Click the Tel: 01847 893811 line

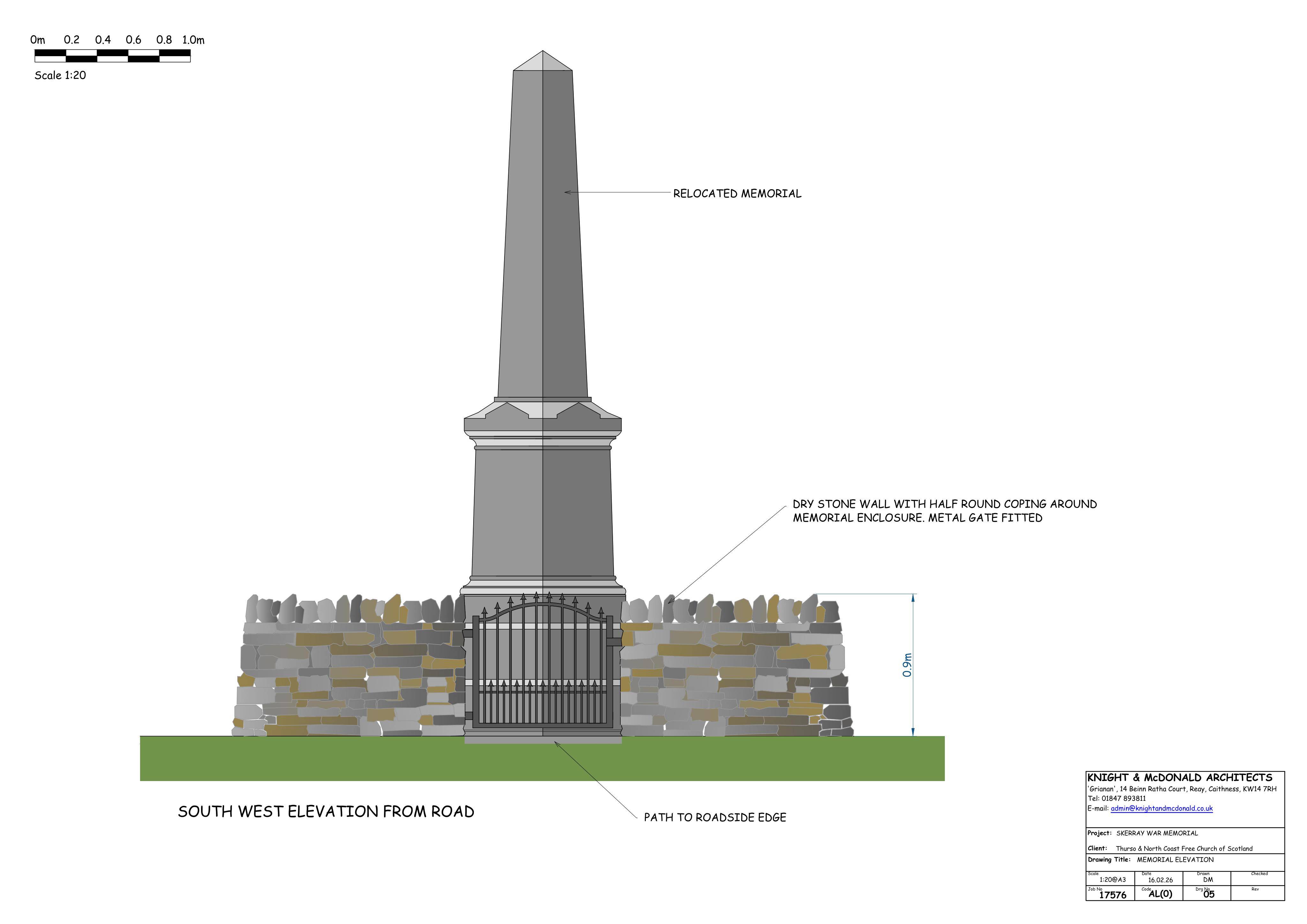1116,799
